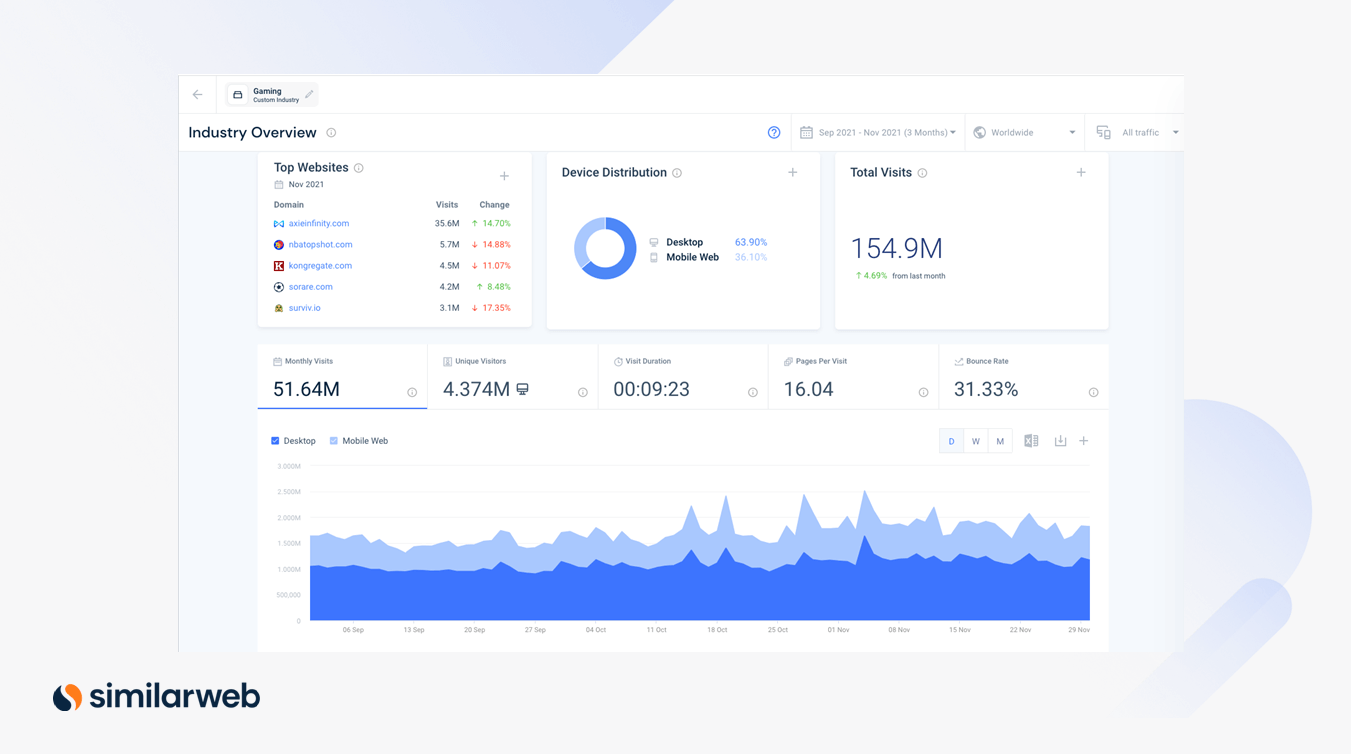This screenshot has width=1351, height=754.
Task: Click the plus icon on the Device Distribution card
Action: [x=793, y=172]
